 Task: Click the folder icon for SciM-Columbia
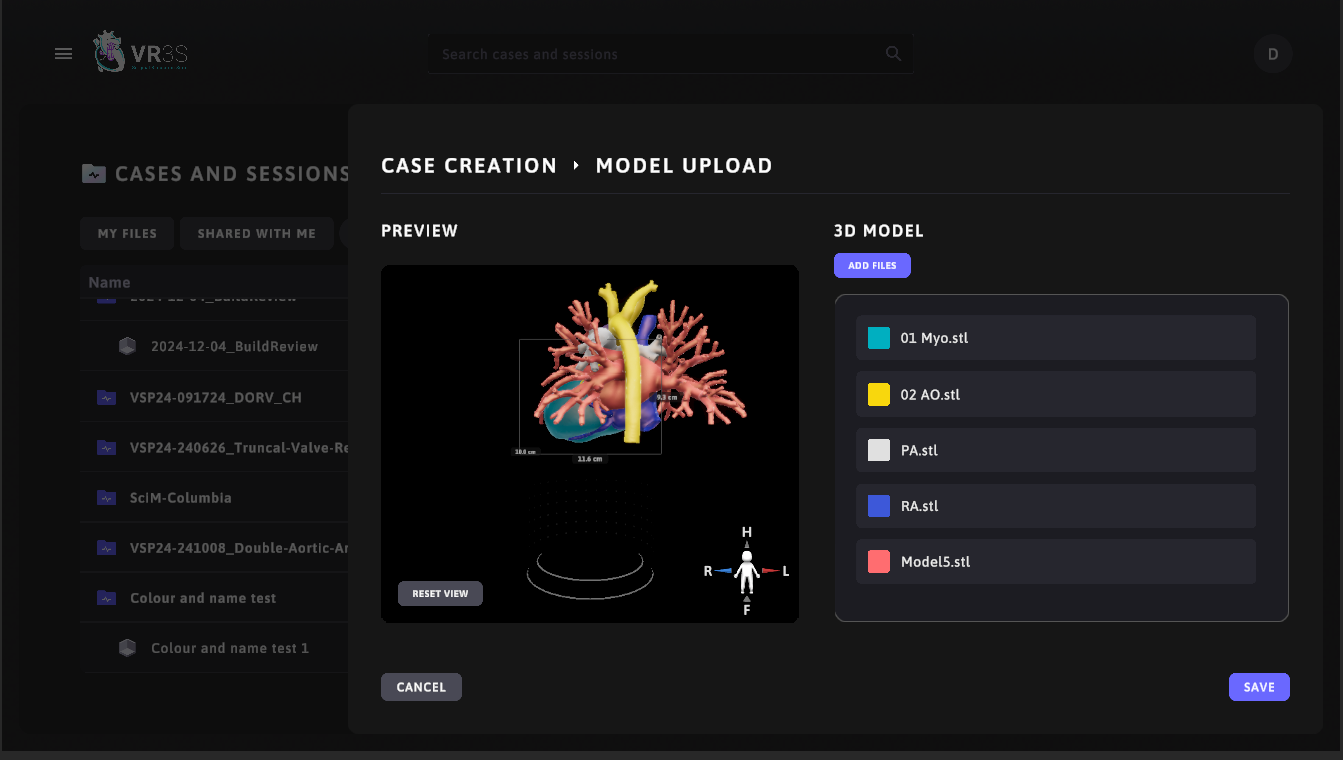coord(106,498)
